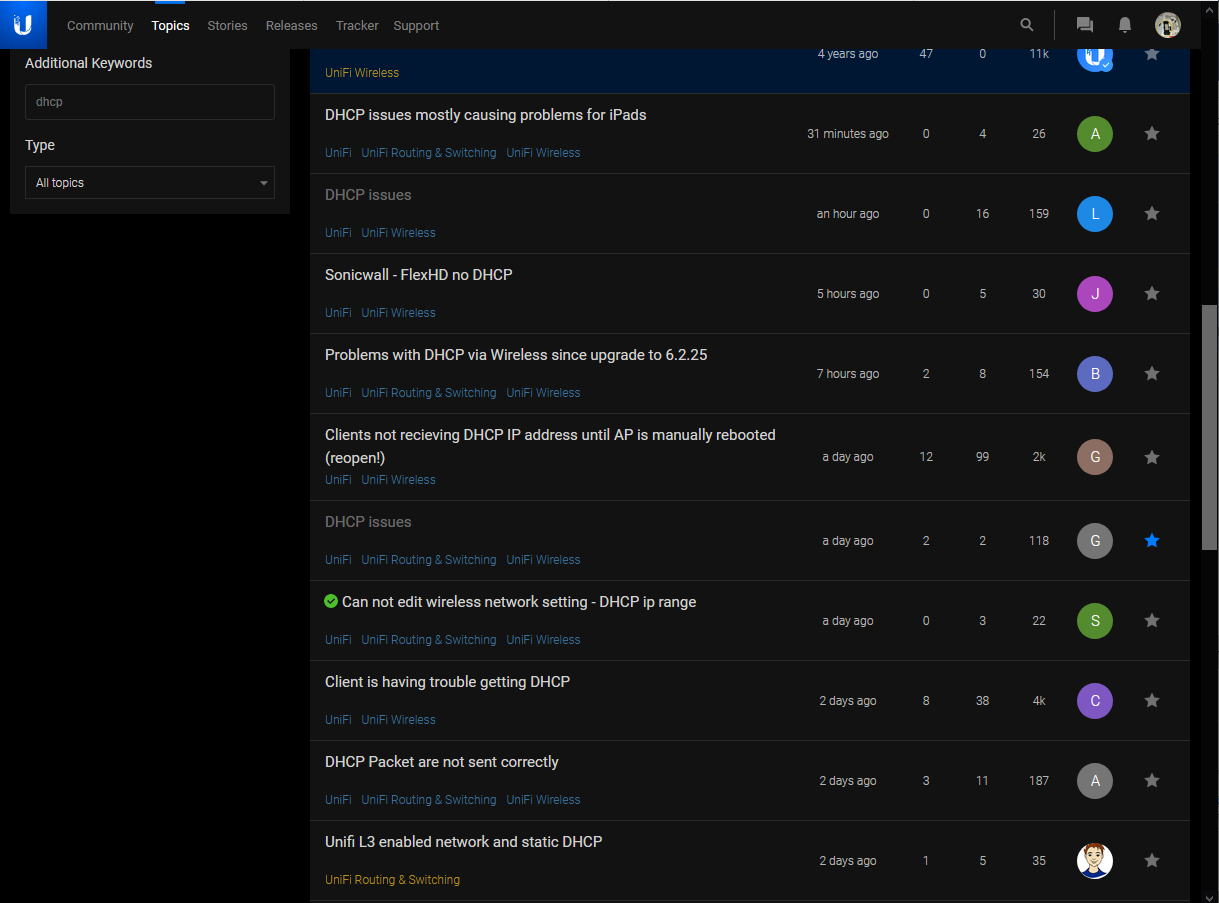Click the reply count '99'
Image resolution: width=1219 pixels, height=903 pixels.
point(982,457)
